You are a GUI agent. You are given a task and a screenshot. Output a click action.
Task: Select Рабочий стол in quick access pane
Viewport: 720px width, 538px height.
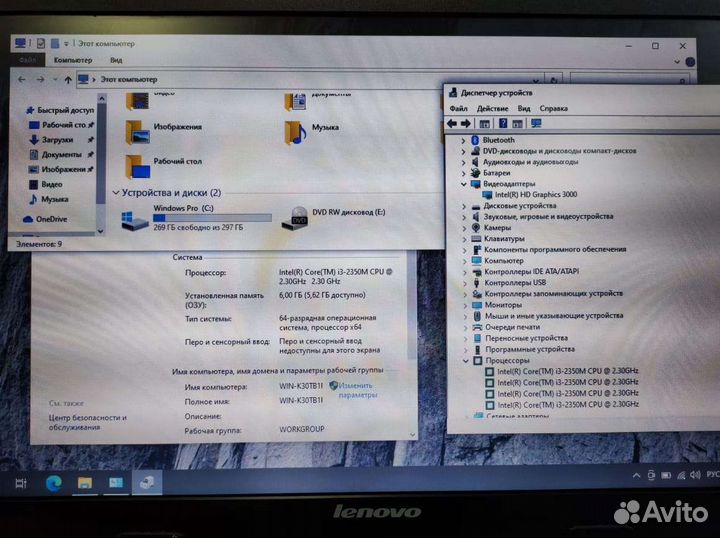point(64,125)
